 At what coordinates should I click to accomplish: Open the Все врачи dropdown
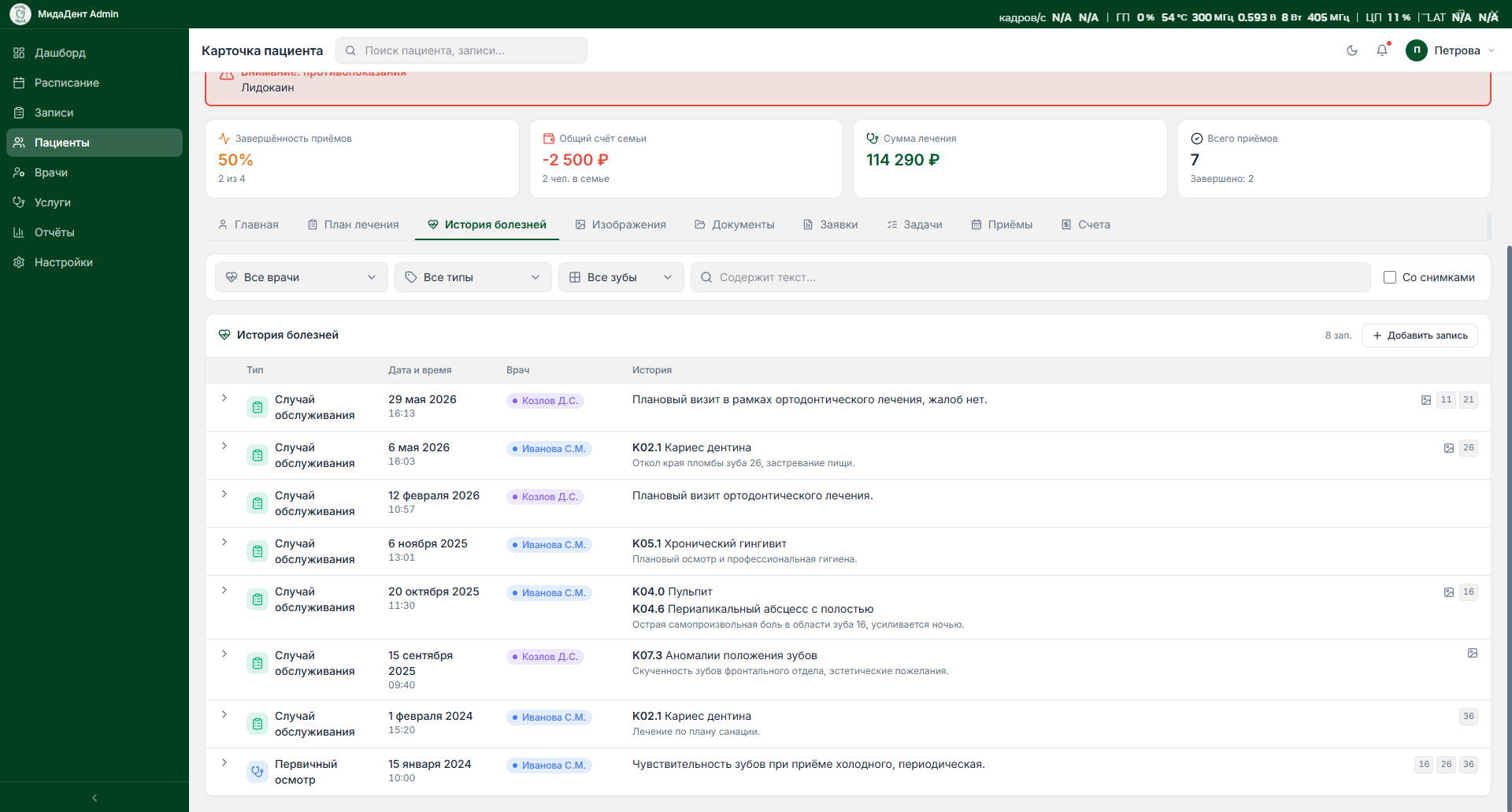302,277
